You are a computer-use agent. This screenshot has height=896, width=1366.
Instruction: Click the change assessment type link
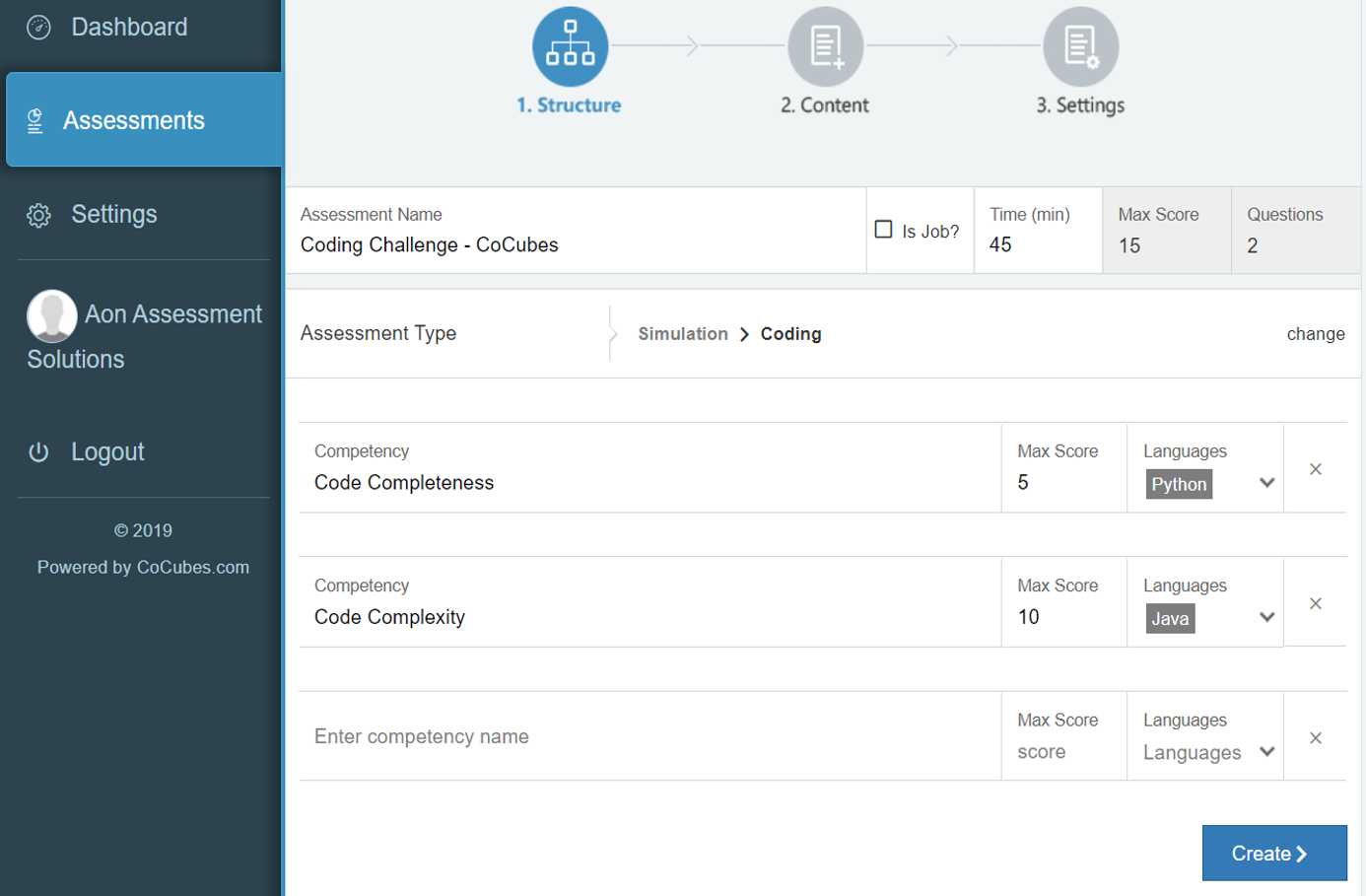tap(1316, 334)
